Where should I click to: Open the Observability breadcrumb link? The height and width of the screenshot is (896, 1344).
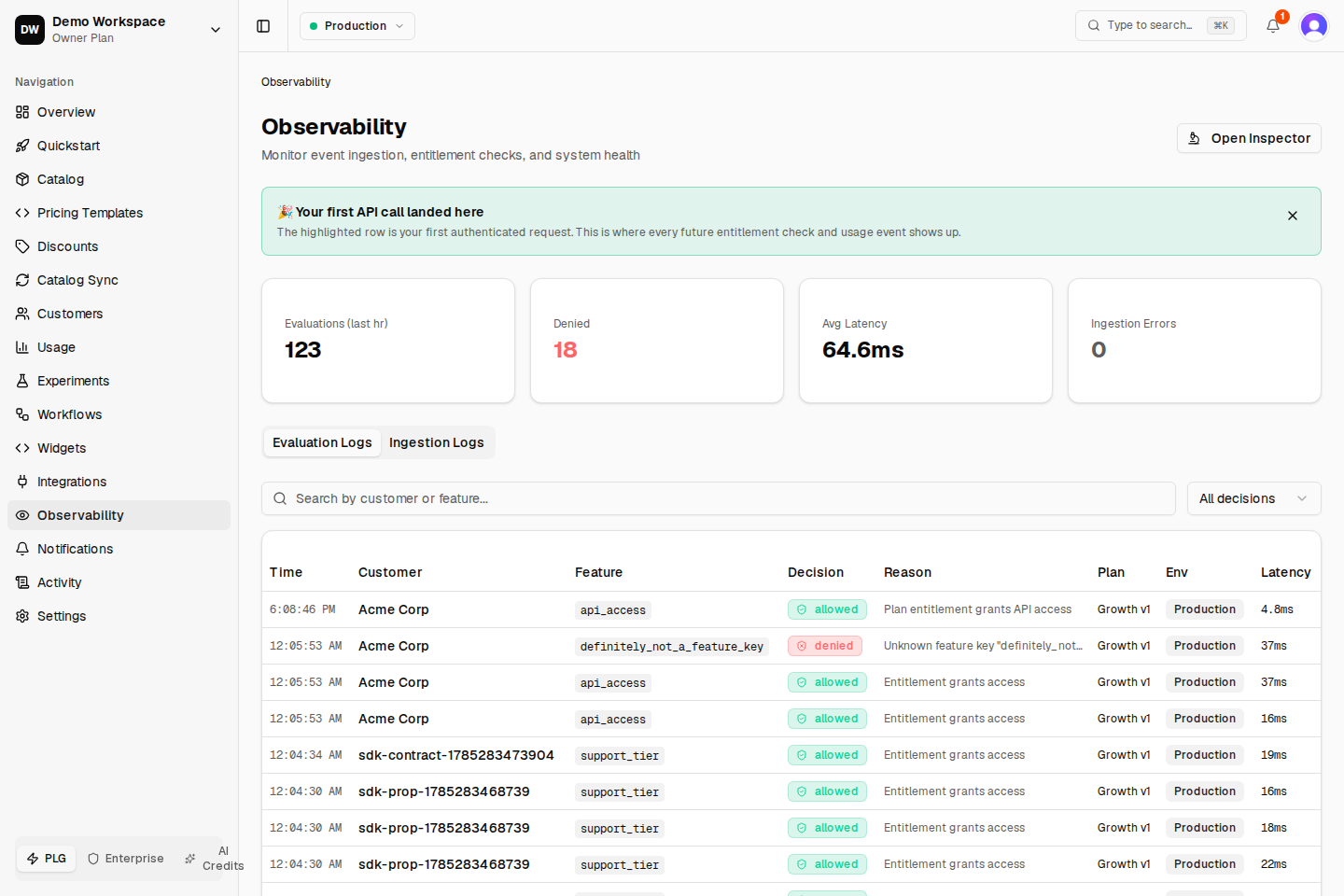296,82
